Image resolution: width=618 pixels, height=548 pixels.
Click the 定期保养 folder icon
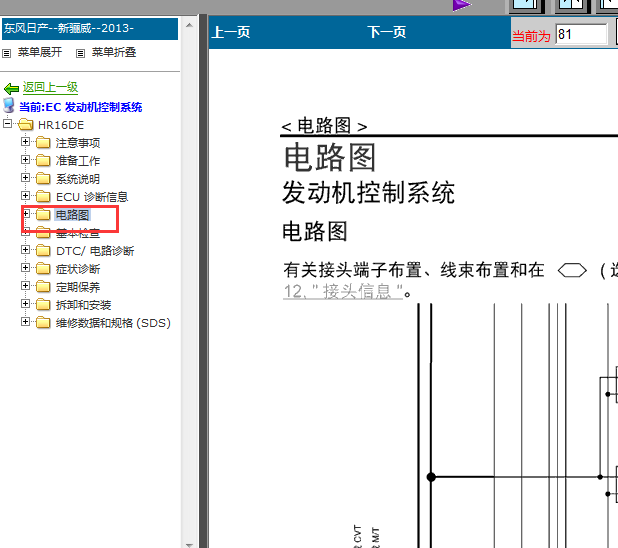(43, 287)
